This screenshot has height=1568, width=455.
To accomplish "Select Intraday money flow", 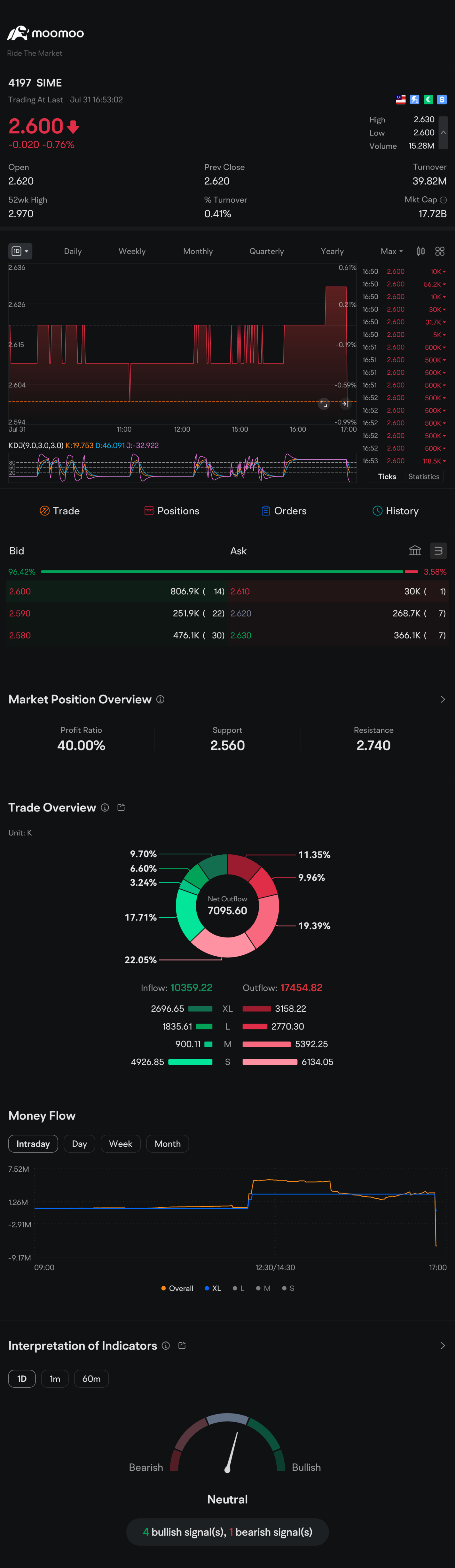I will click(x=33, y=1144).
